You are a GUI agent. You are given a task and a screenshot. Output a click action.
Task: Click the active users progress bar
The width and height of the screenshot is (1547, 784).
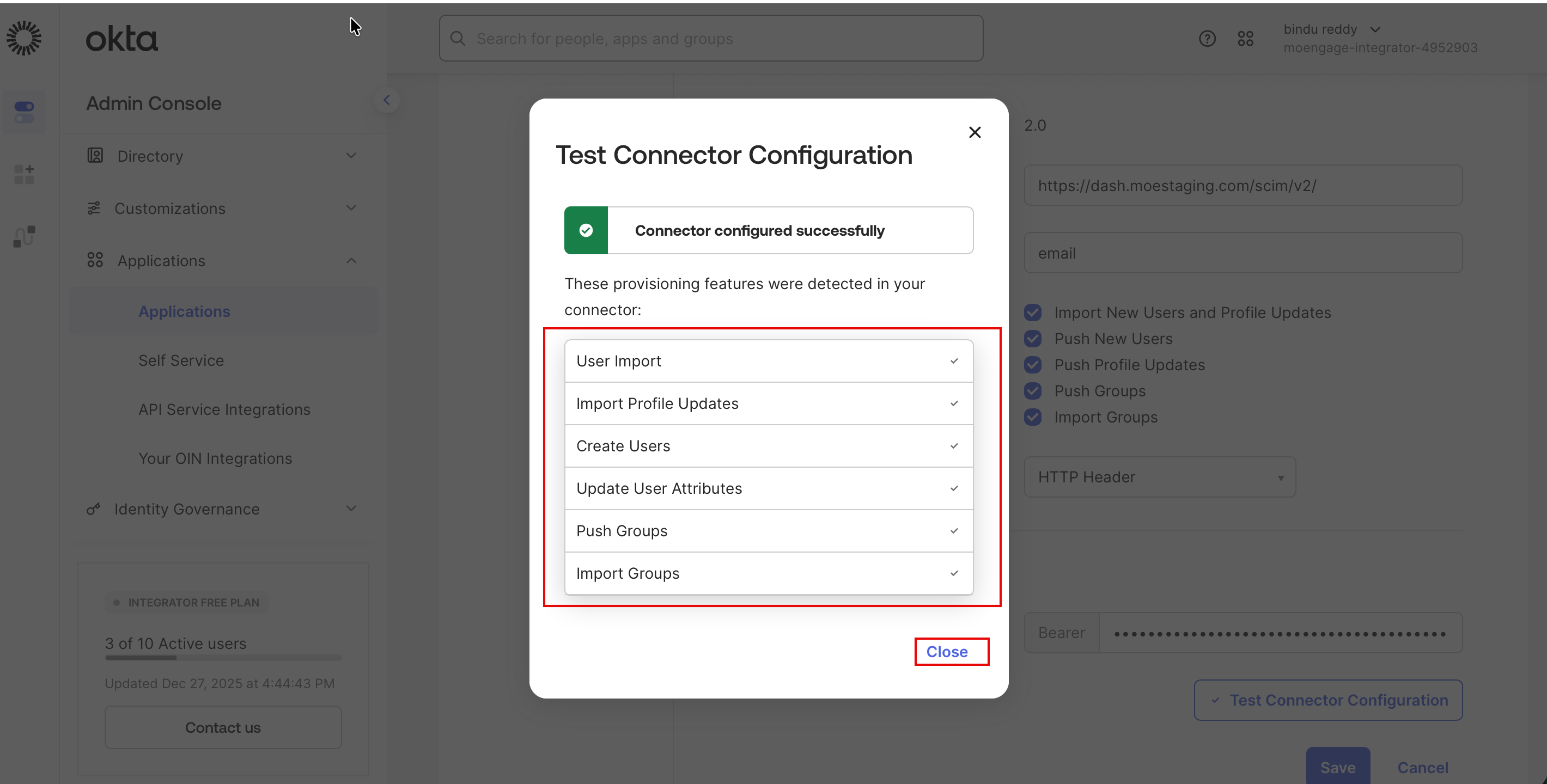click(223, 658)
